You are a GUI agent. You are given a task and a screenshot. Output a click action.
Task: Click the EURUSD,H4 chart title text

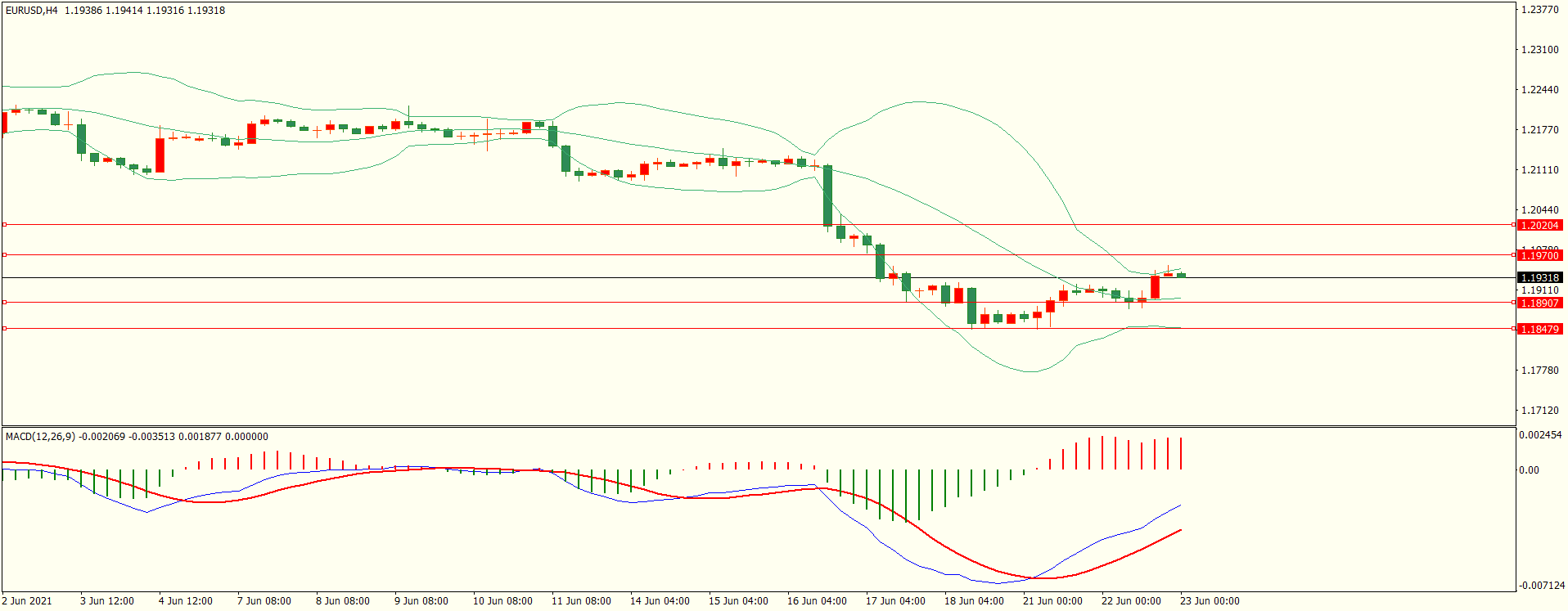(x=32, y=11)
